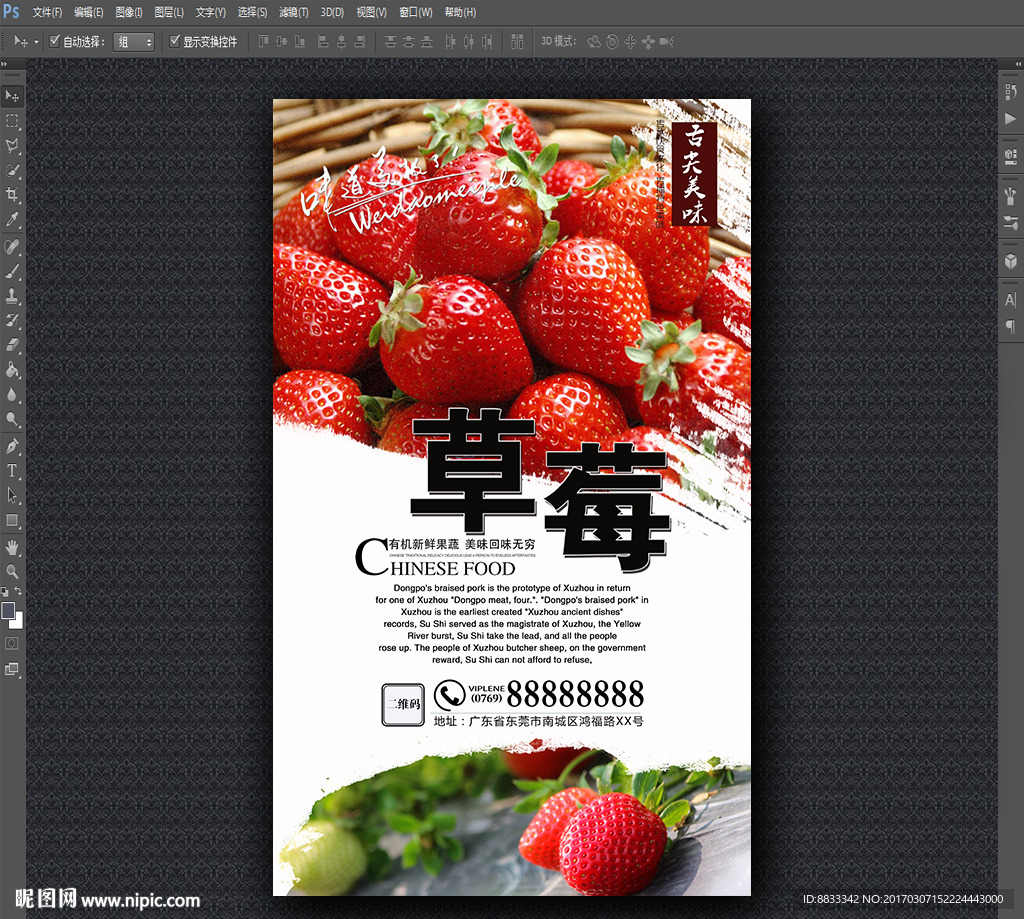
Task: Open the 图层(L) menu
Action: tap(168, 12)
